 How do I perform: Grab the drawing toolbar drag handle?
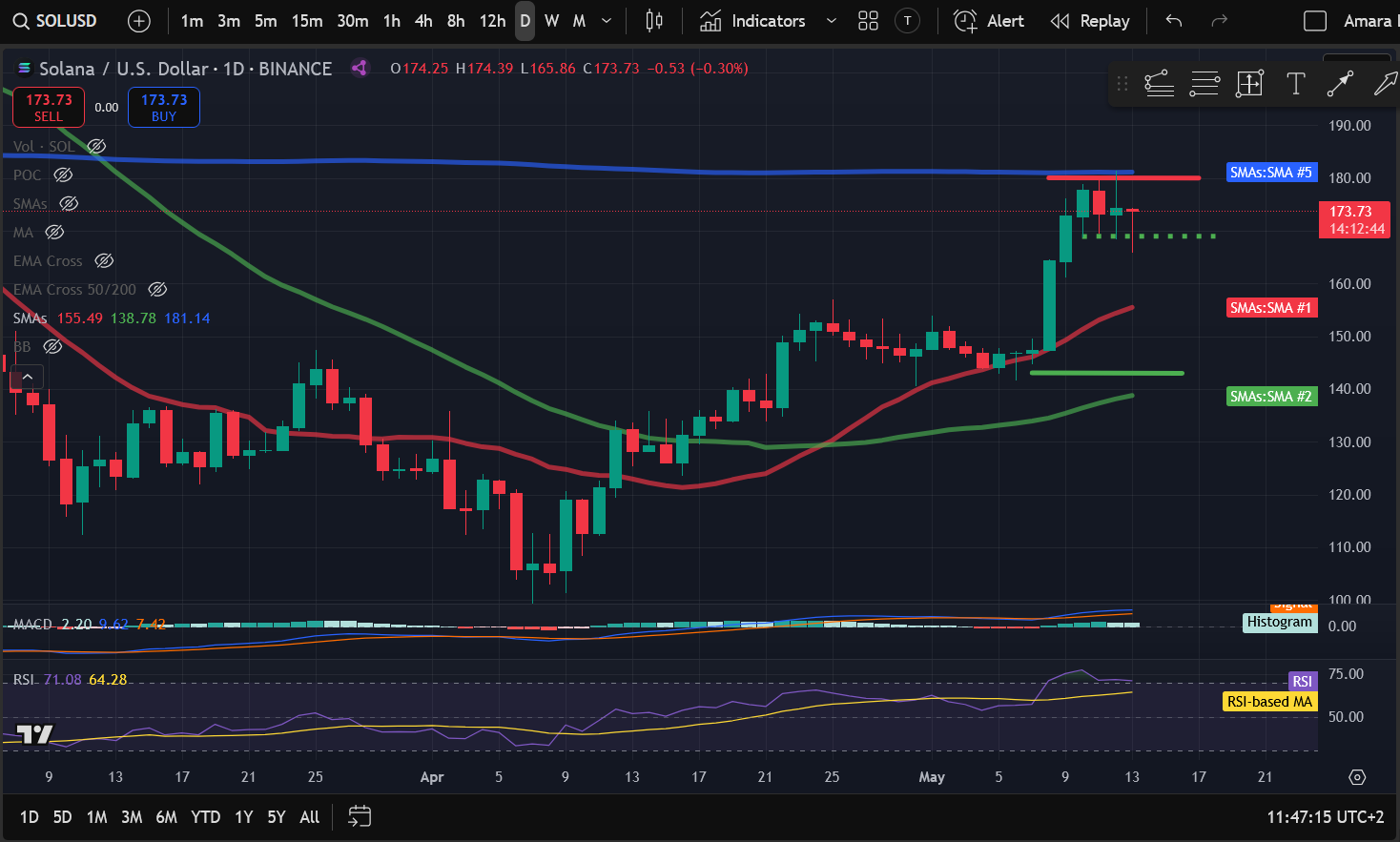[1122, 84]
